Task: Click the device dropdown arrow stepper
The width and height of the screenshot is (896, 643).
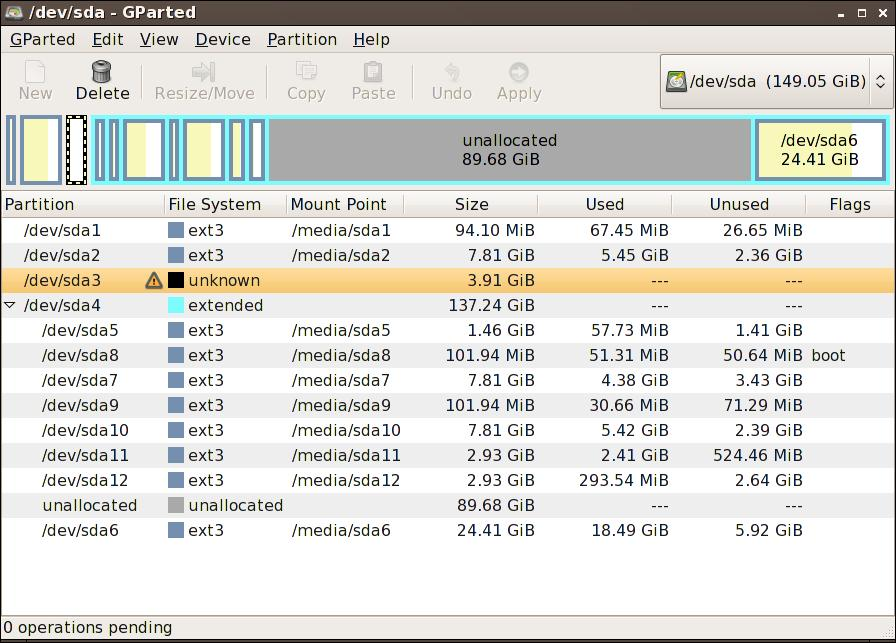Action: tap(880, 81)
